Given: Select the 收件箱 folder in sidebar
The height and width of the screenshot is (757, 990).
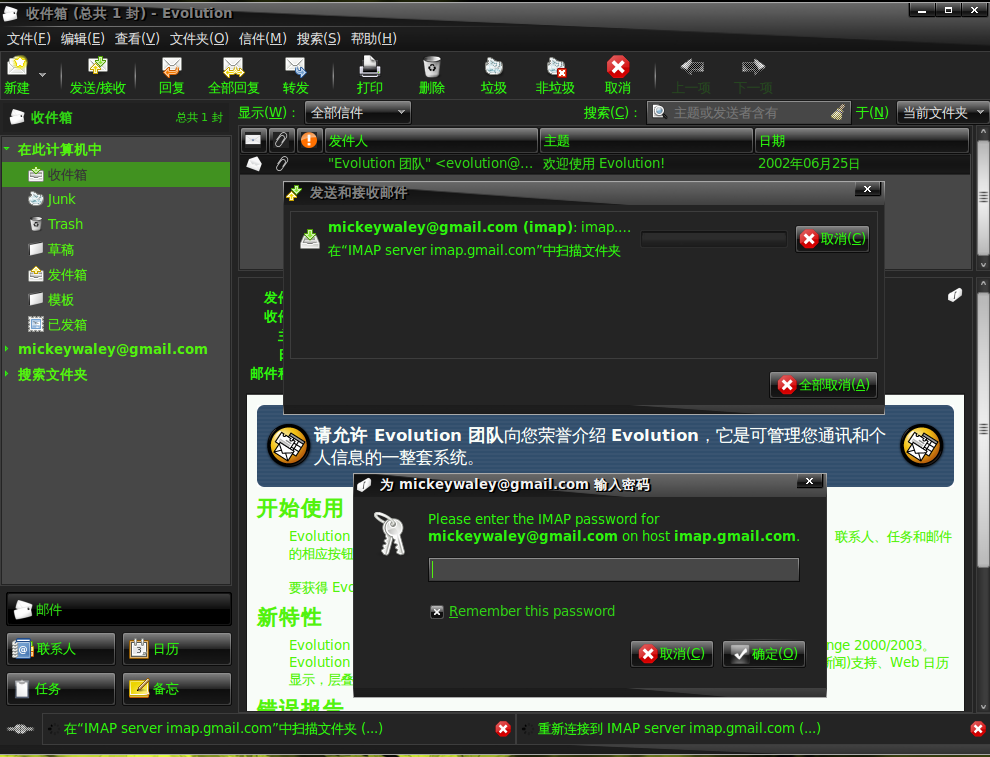Looking at the screenshot, I should 116,174.
